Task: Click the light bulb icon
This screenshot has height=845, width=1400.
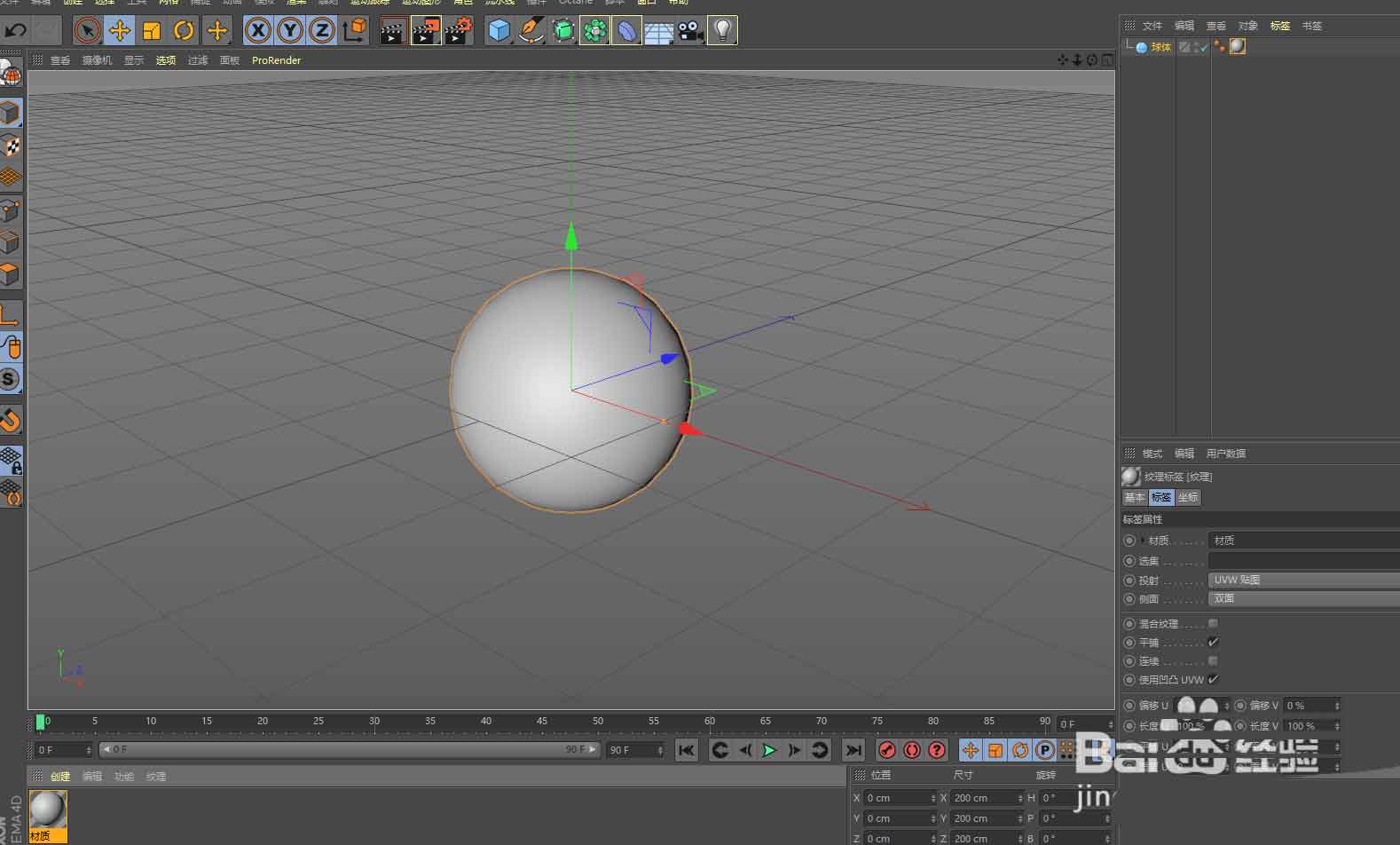Action: click(723, 31)
